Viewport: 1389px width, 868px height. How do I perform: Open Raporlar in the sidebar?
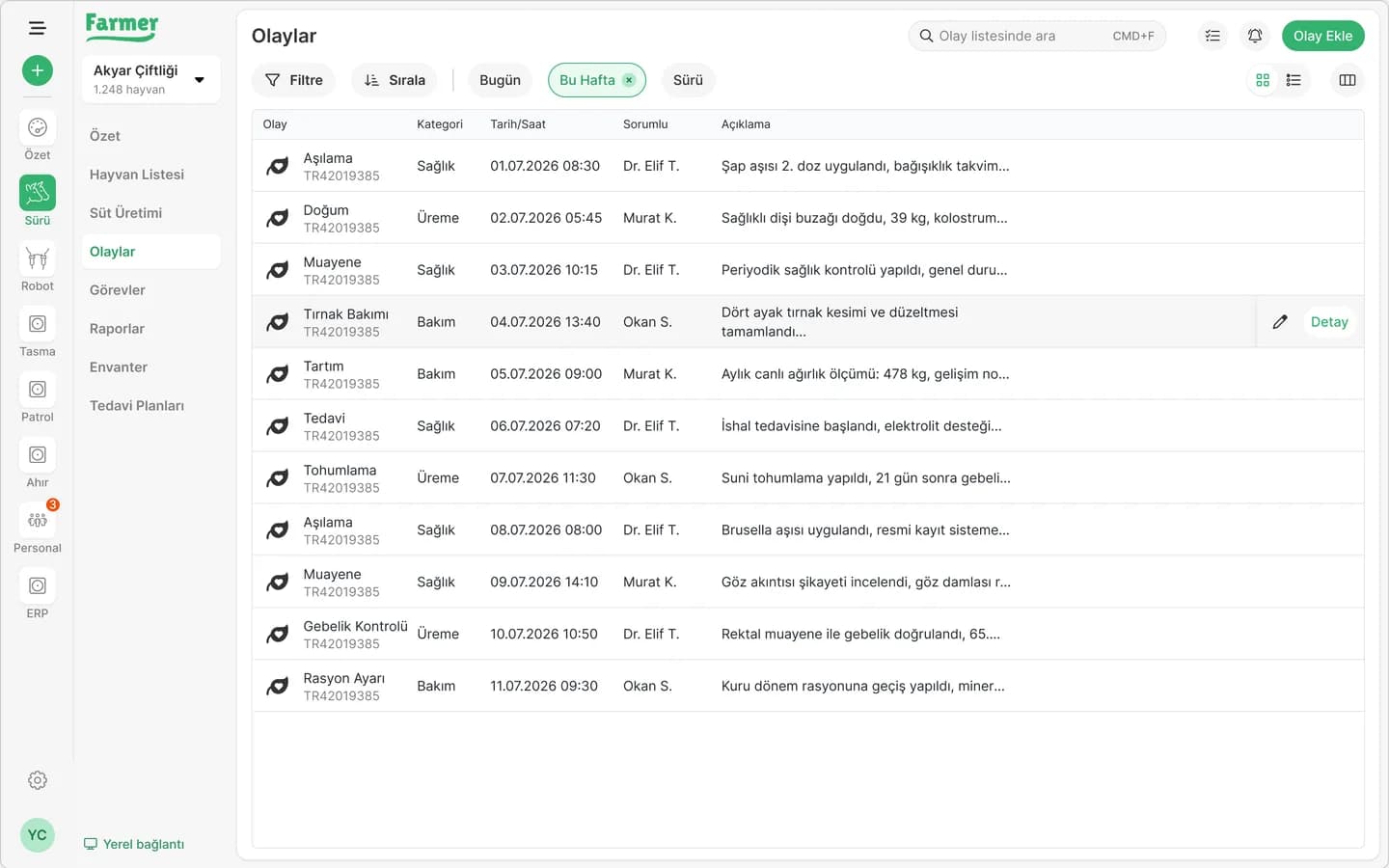click(117, 329)
